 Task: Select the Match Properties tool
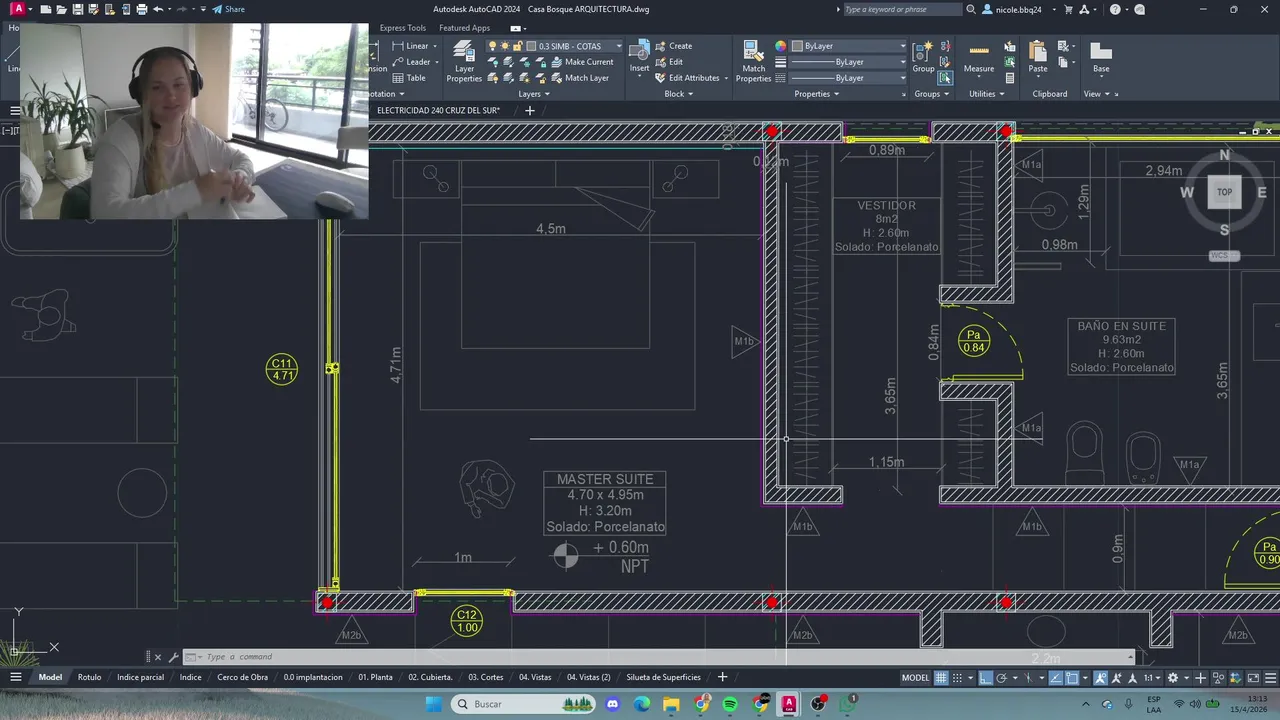tap(753, 61)
